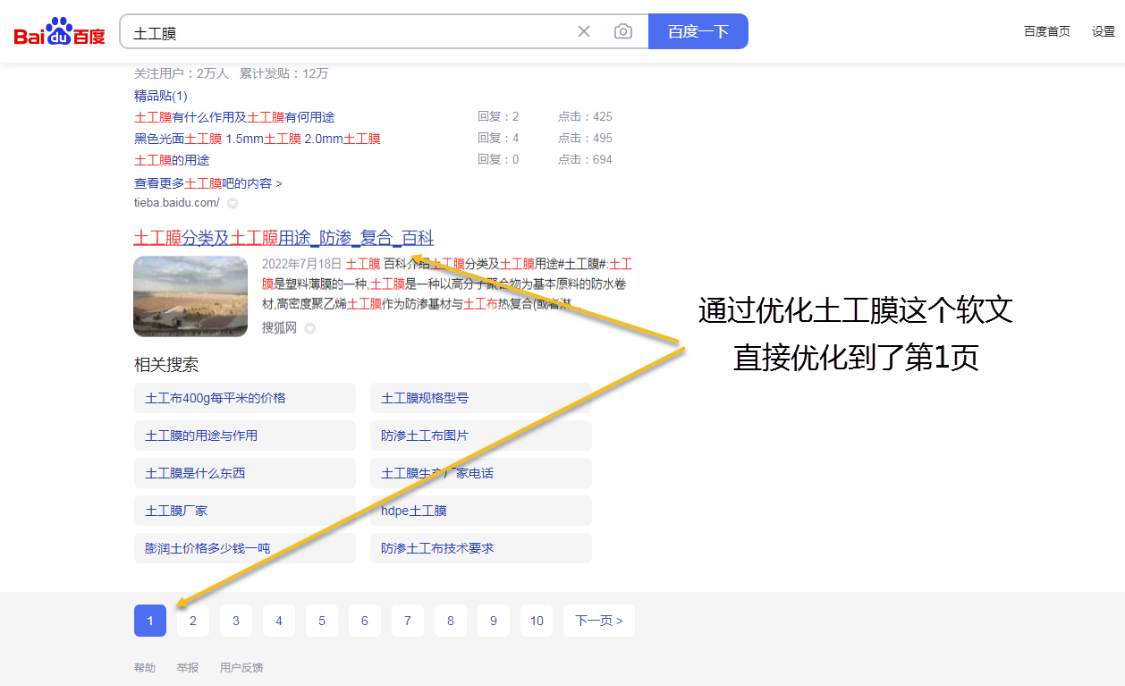1125x686 pixels.
Task: Open the 土工膜有什么作用及土工膜有何用途 post
Action: click(x=234, y=117)
